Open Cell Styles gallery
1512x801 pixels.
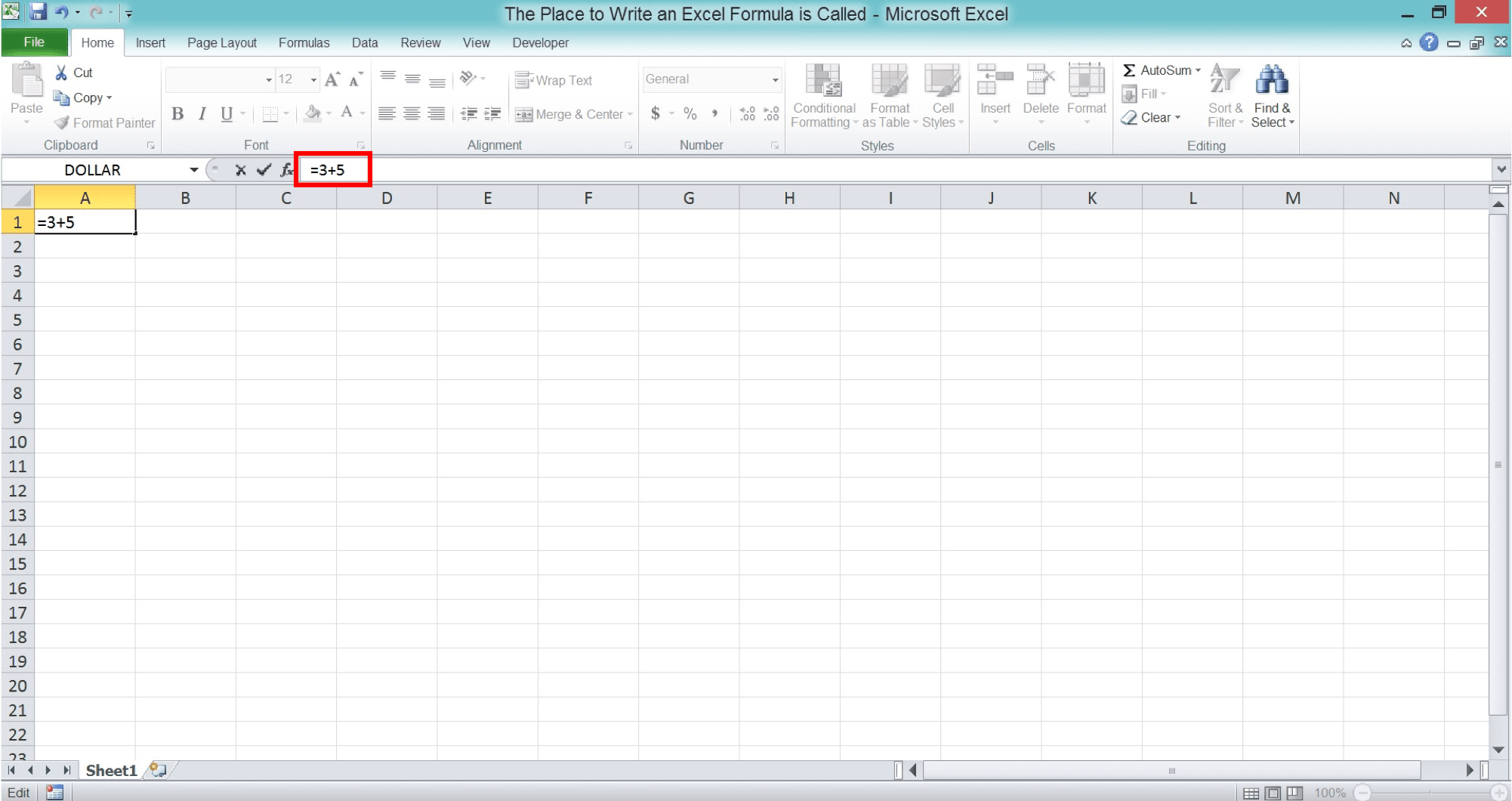pyautogui.click(x=943, y=97)
